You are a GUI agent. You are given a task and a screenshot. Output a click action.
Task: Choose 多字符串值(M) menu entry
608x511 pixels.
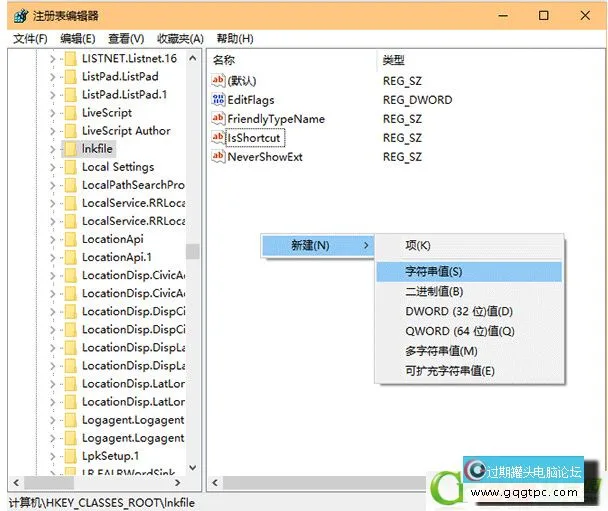click(x=469, y=351)
